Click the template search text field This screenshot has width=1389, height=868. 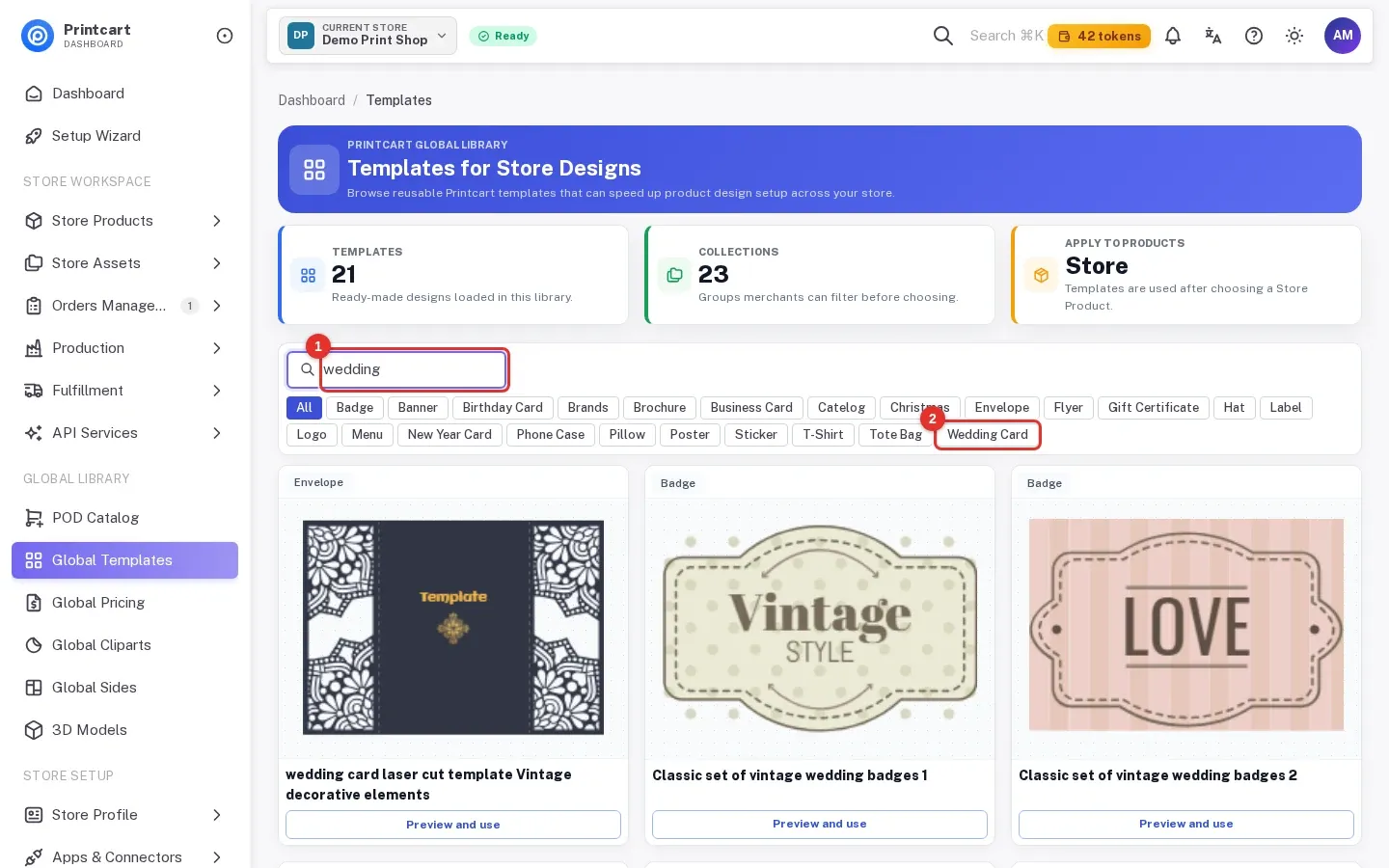[413, 369]
